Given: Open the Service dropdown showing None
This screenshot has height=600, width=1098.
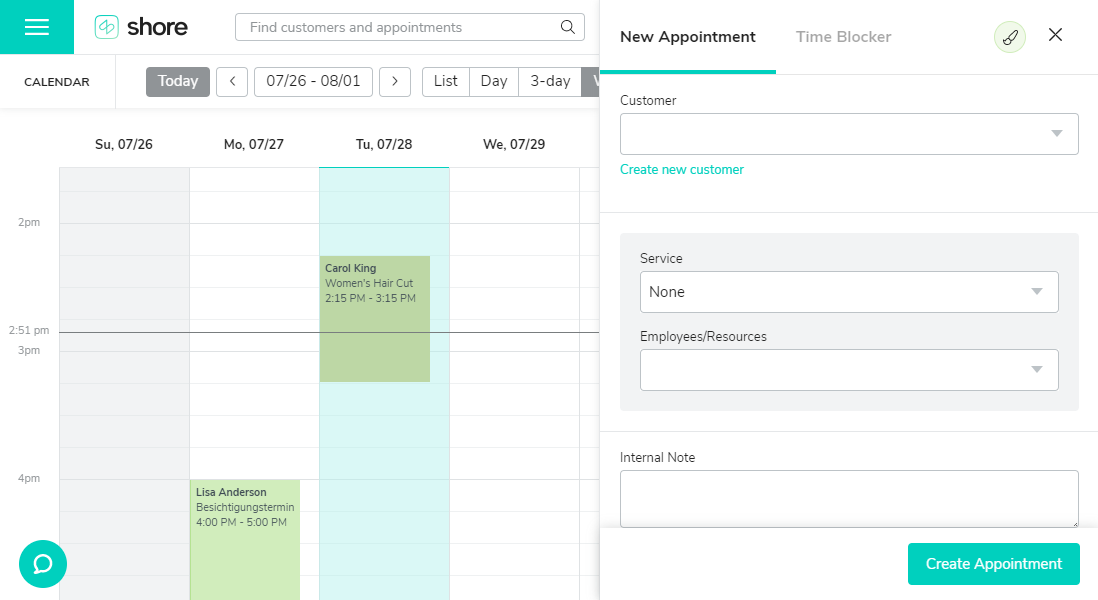Looking at the screenshot, I should (849, 292).
